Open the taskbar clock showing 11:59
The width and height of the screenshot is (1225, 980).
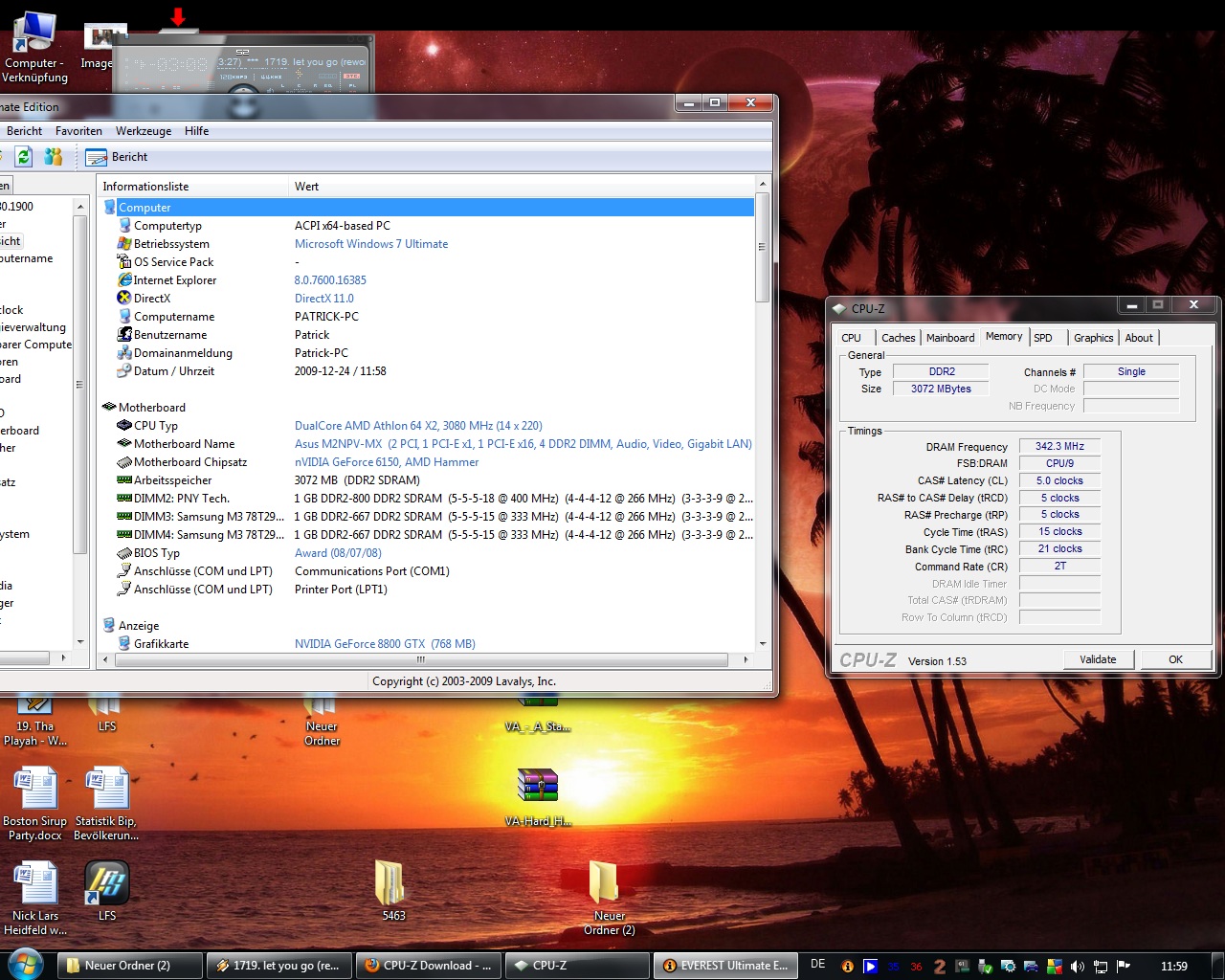pyautogui.click(x=1173, y=967)
